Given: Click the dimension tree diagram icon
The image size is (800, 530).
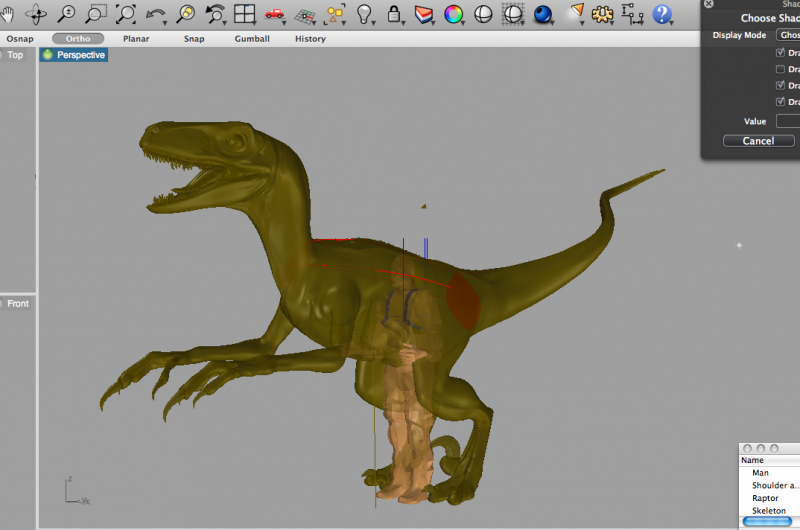Looking at the screenshot, I should pyautogui.click(x=632, y=14).
